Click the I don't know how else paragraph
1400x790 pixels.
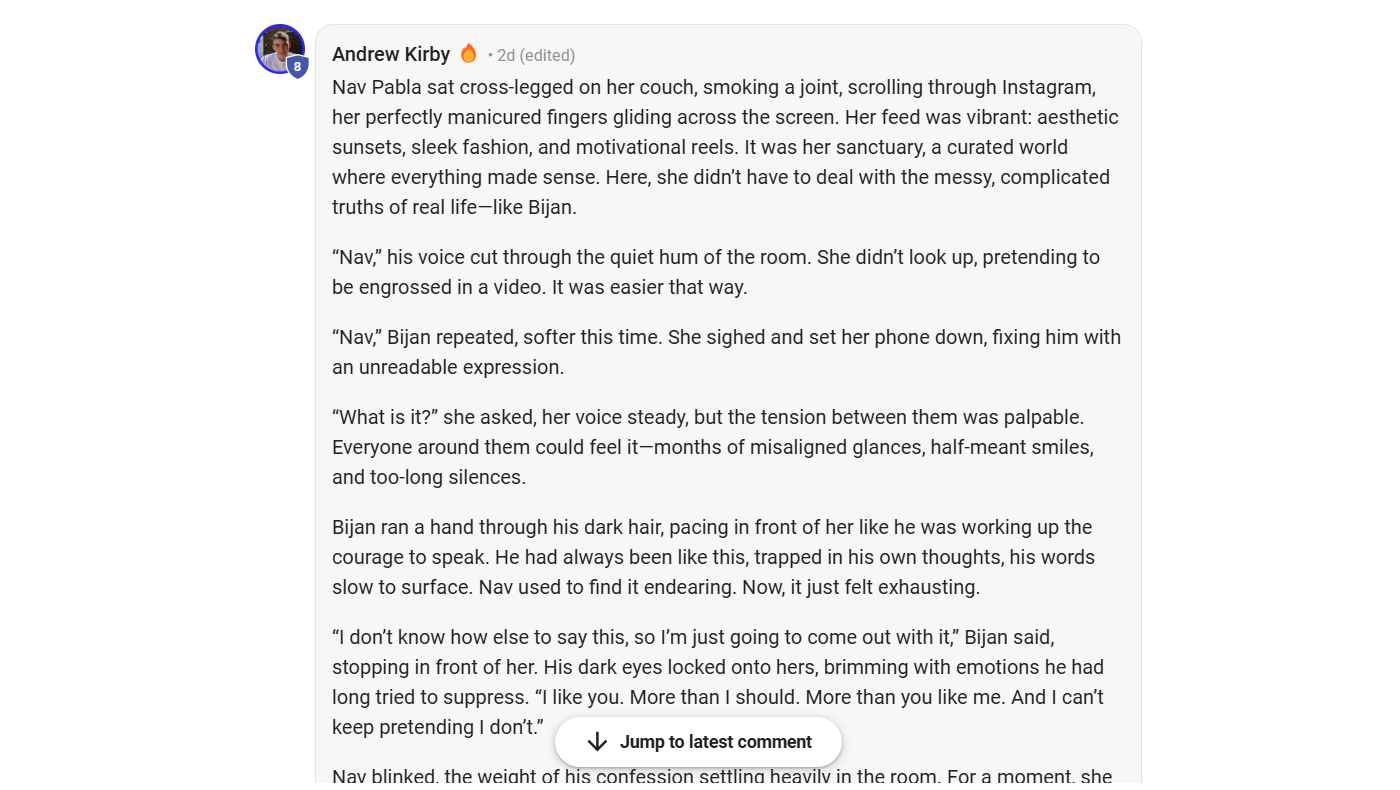pyautogui.click(x=718, y=682)
